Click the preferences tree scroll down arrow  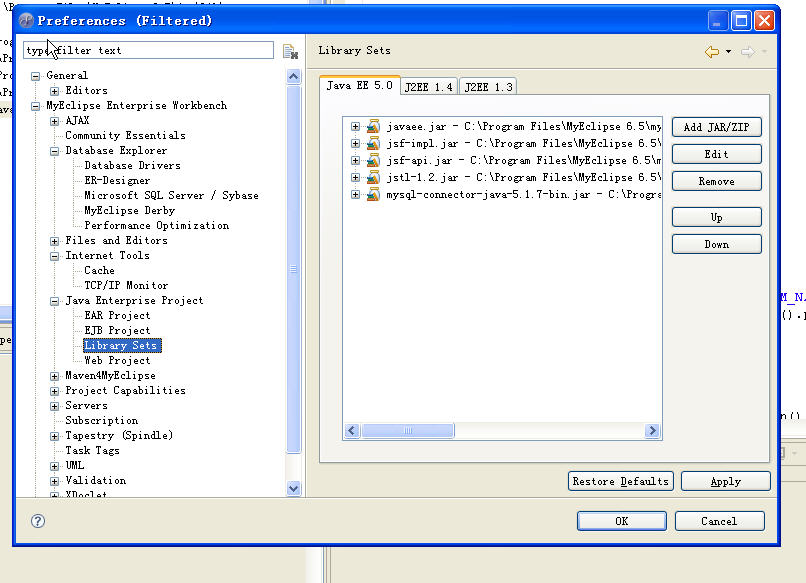coord(294,488)
